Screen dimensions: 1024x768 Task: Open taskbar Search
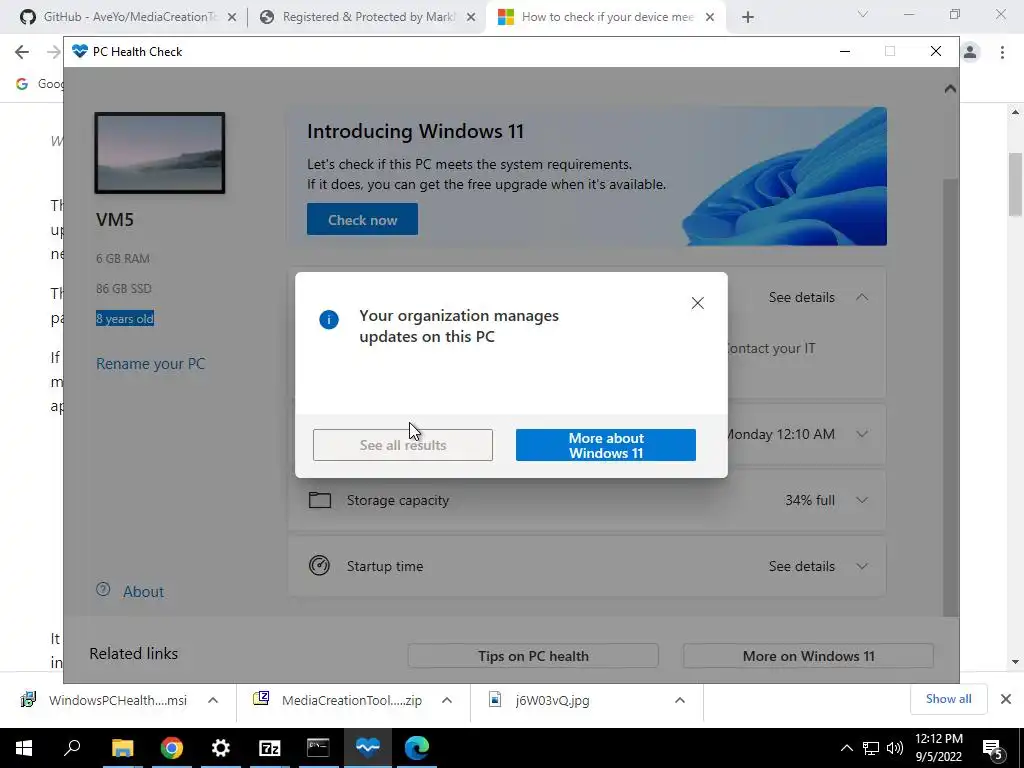72,748
